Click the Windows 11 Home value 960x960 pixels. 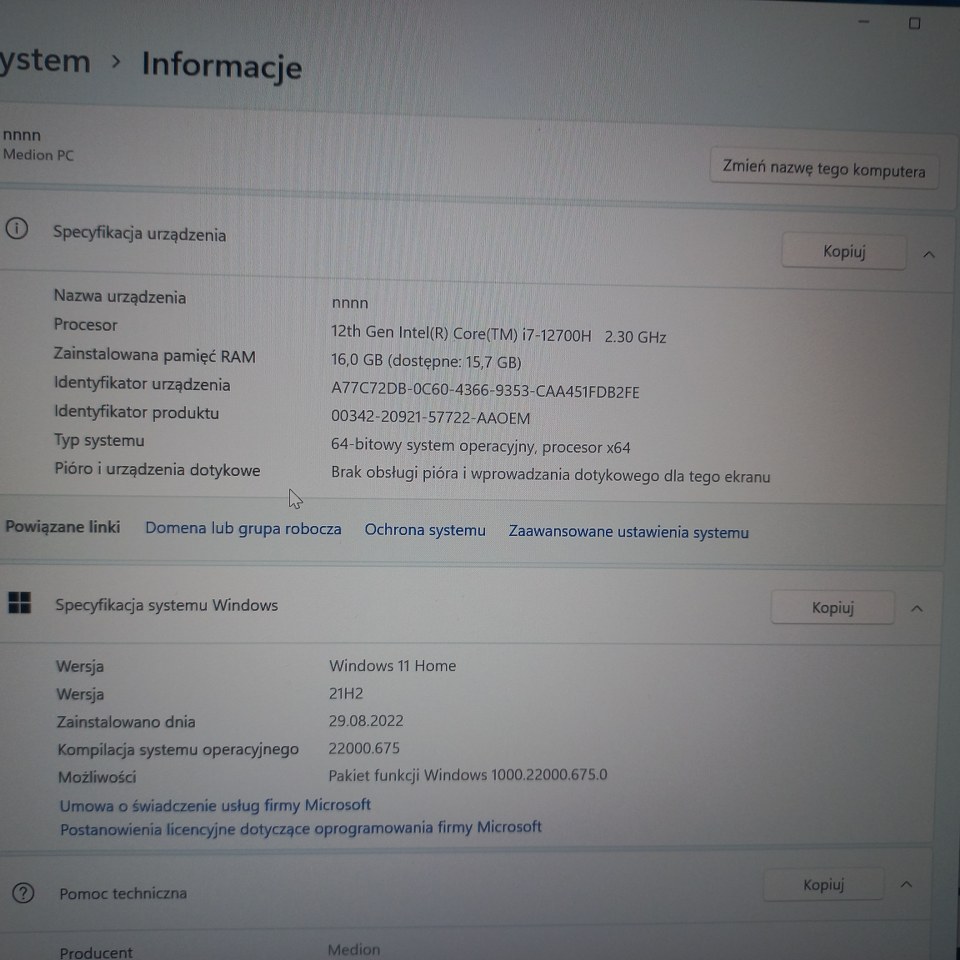tap(392, 666)
